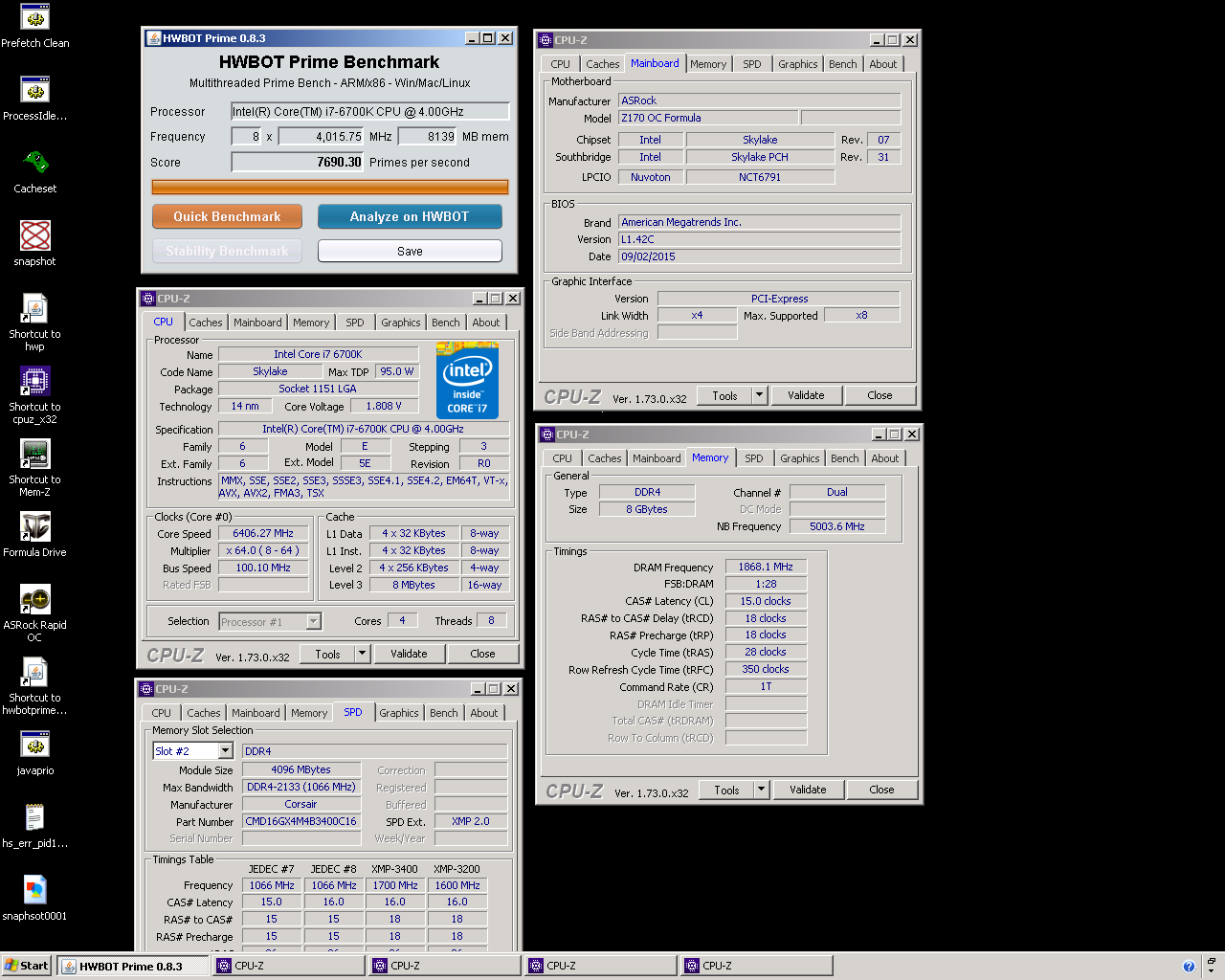Click the BIOS version L1.42C

tap(759, 240)
